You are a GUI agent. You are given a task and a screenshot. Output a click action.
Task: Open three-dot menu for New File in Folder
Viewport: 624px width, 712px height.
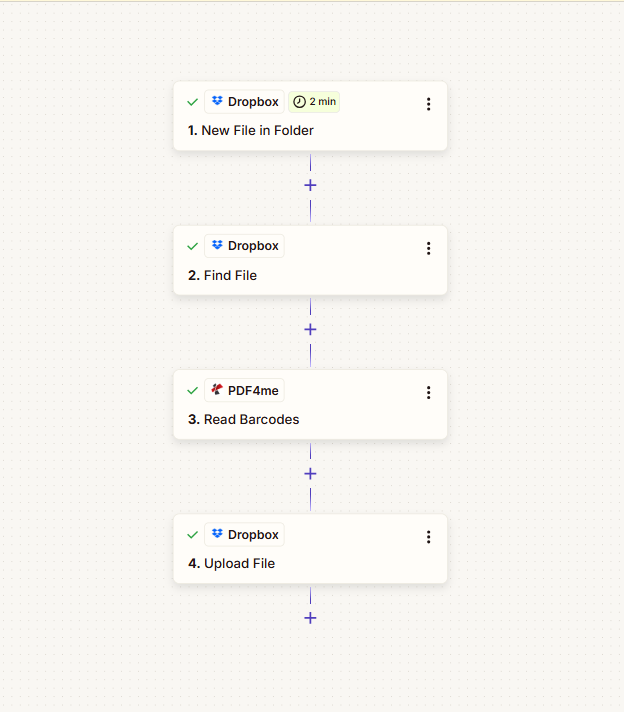point(428,104)
